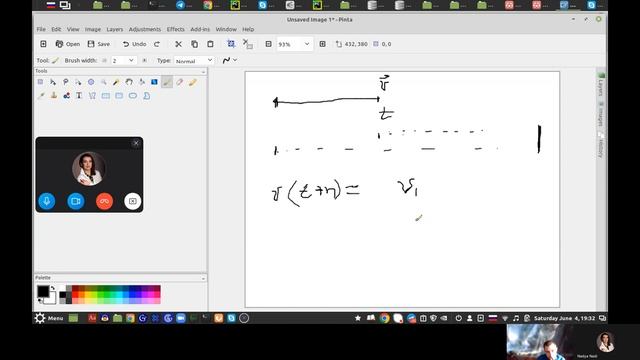This screenshot has width=640, height=360.
Task: Open the Image menu
Action: tap(93, 29)
